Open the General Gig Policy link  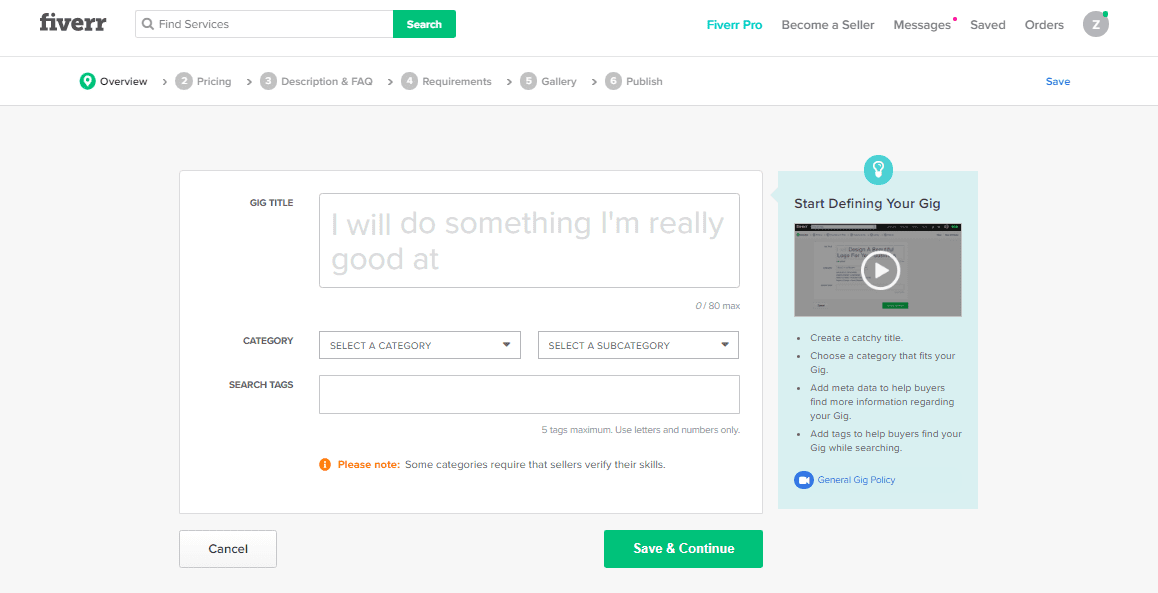pyautogui.click(x=856, y=480)
